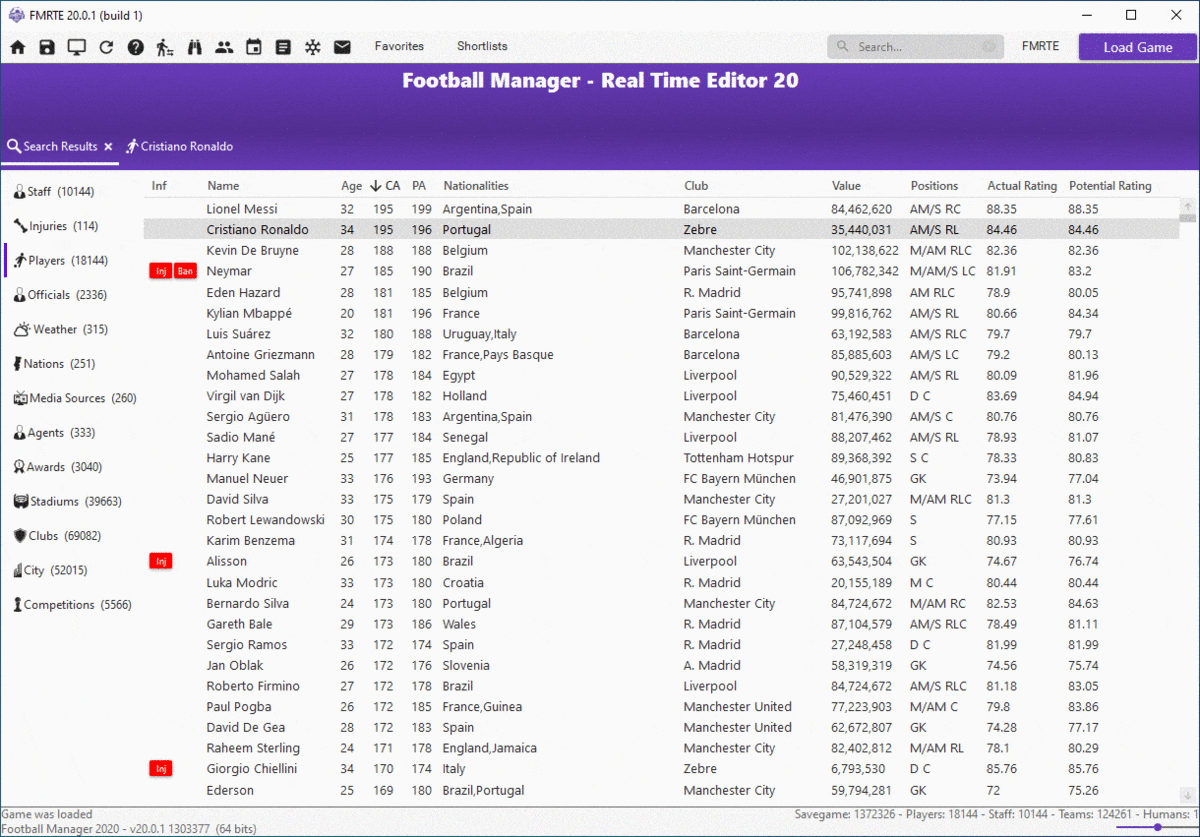
Task: Click Neymar's Inj status badge
Action: [x=160, y=271]
